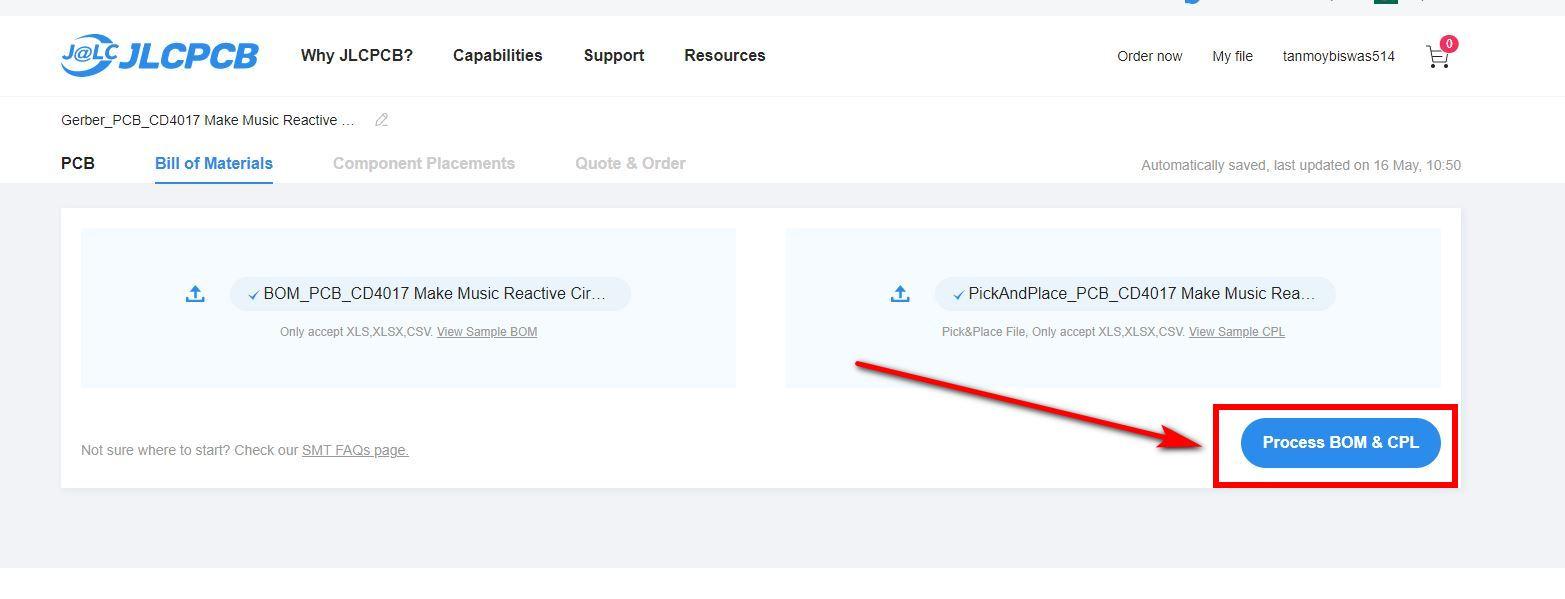The image size is (1565, 599).
Task: Select the Component Placements tab
Action: tap(424, 164)
